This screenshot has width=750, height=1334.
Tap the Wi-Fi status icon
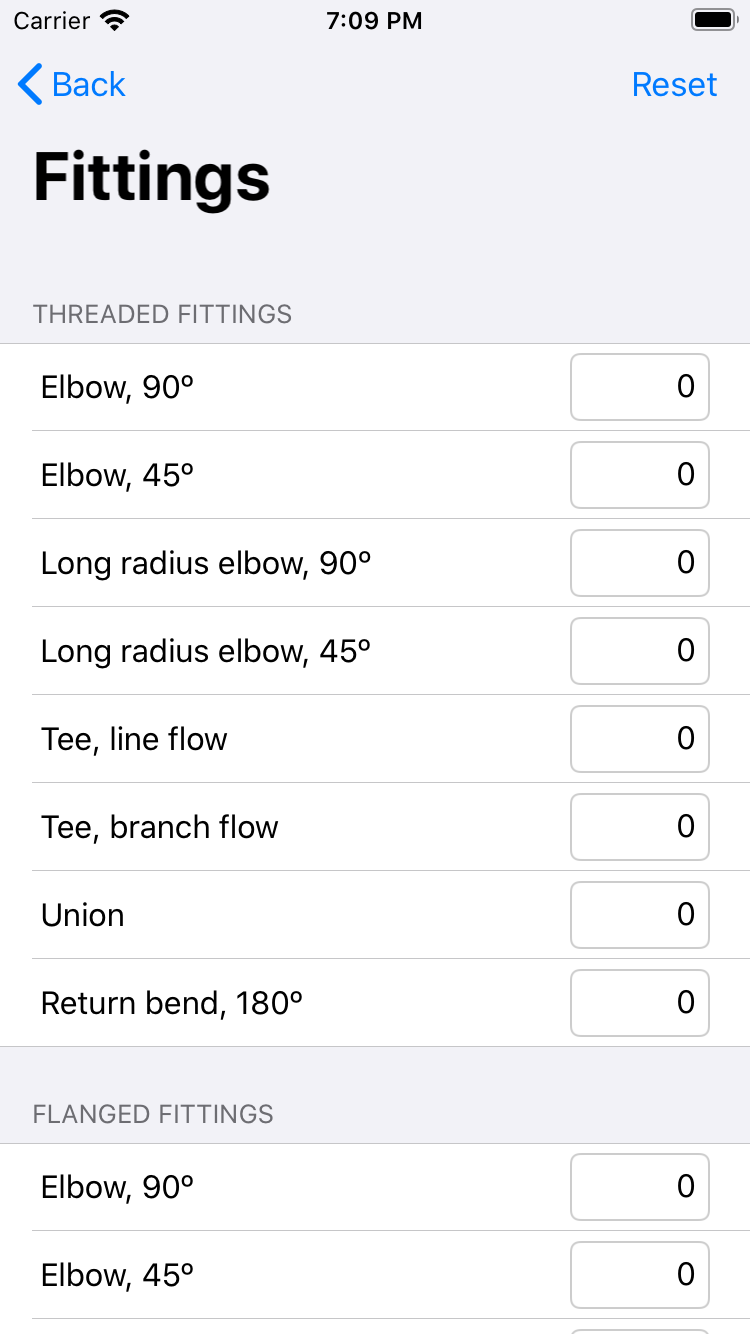click(x=115, y=20)
